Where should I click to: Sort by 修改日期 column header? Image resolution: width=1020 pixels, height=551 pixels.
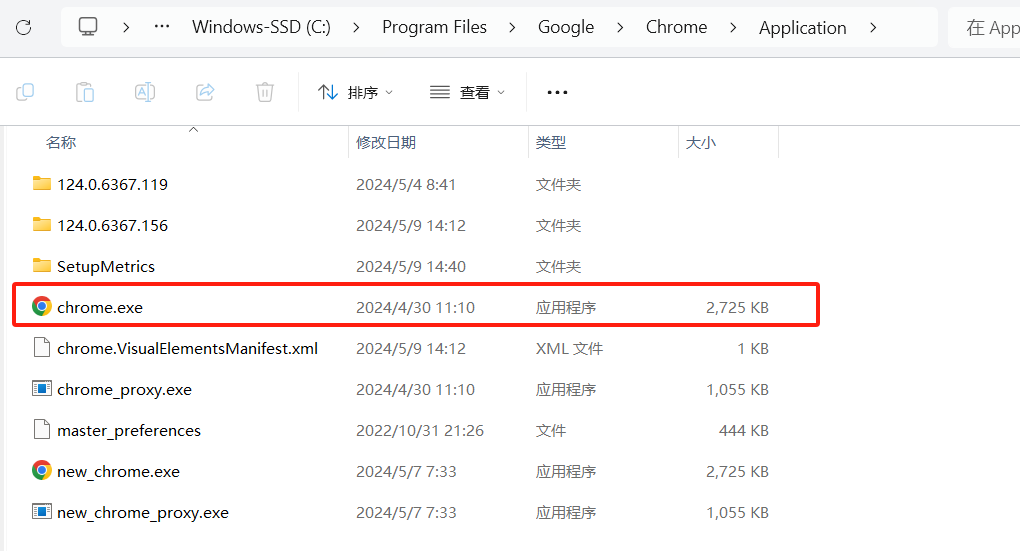coord(386,142)
